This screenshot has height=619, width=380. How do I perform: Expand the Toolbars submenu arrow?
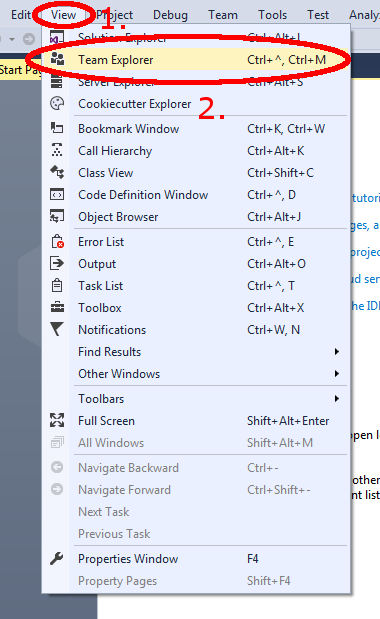point(337,399)
